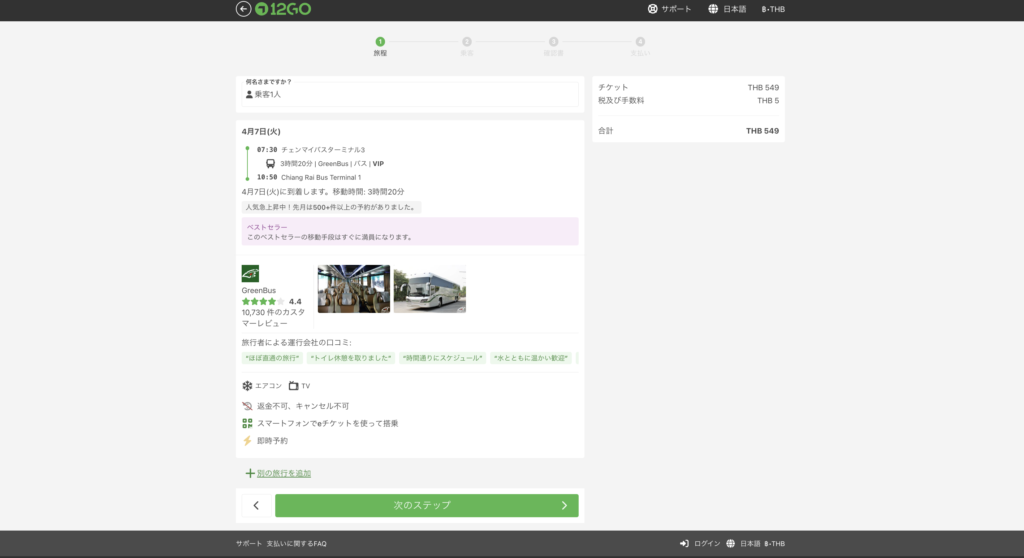Screen dimensions: 1024x558
Task: Click the globe icon in top header
Action: (x=713, y=9)
